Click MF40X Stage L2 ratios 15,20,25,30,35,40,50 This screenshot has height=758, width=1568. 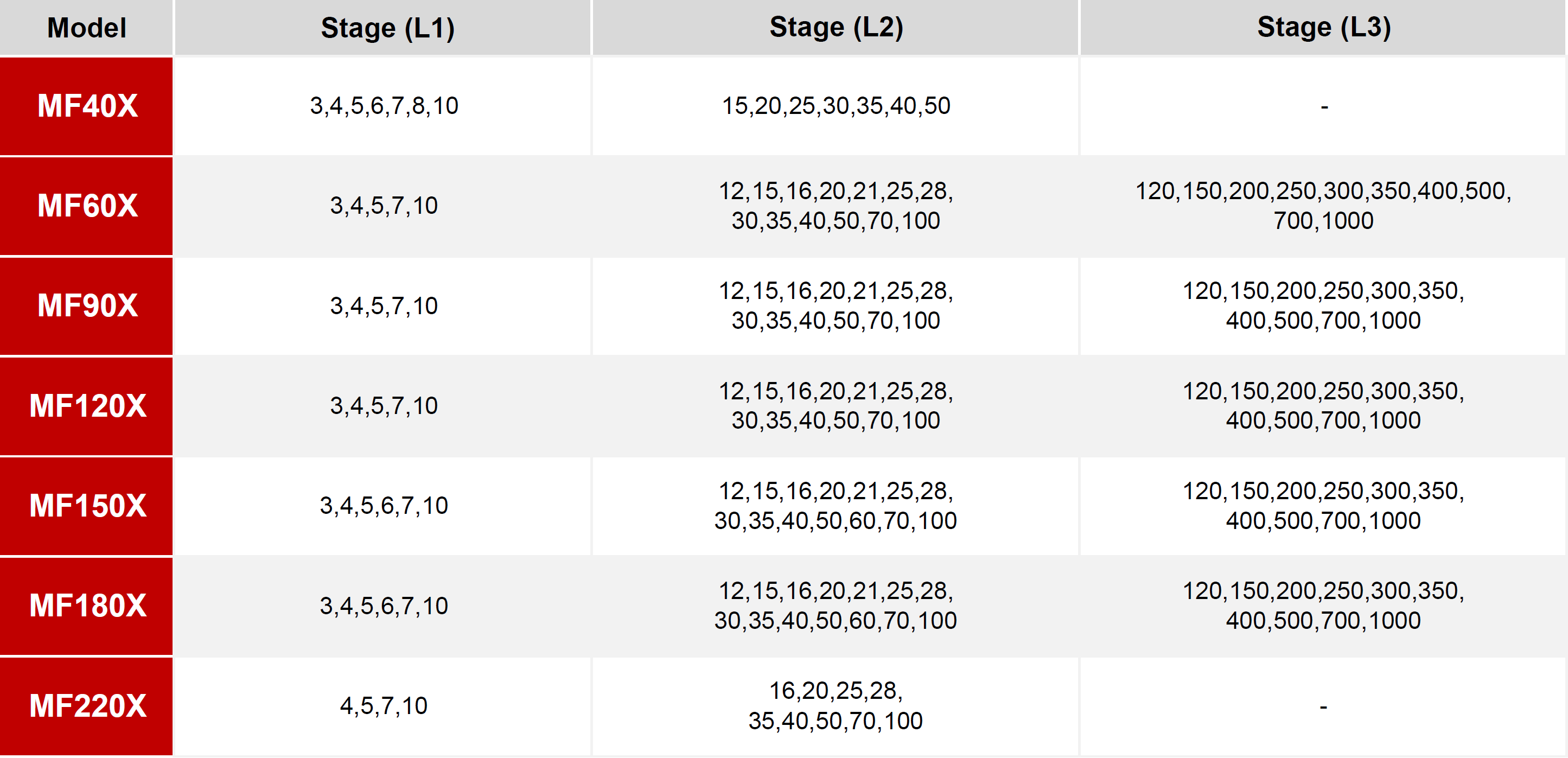836,106
